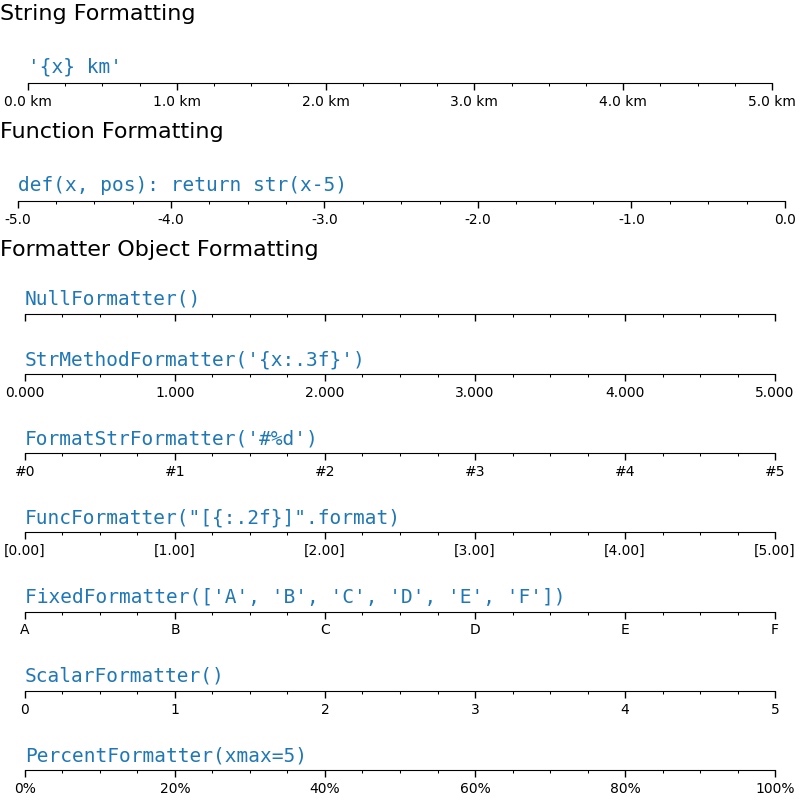Click the ScalarFormatter() label
Screen dimensions: 800x800
click(x=123, y=676)
